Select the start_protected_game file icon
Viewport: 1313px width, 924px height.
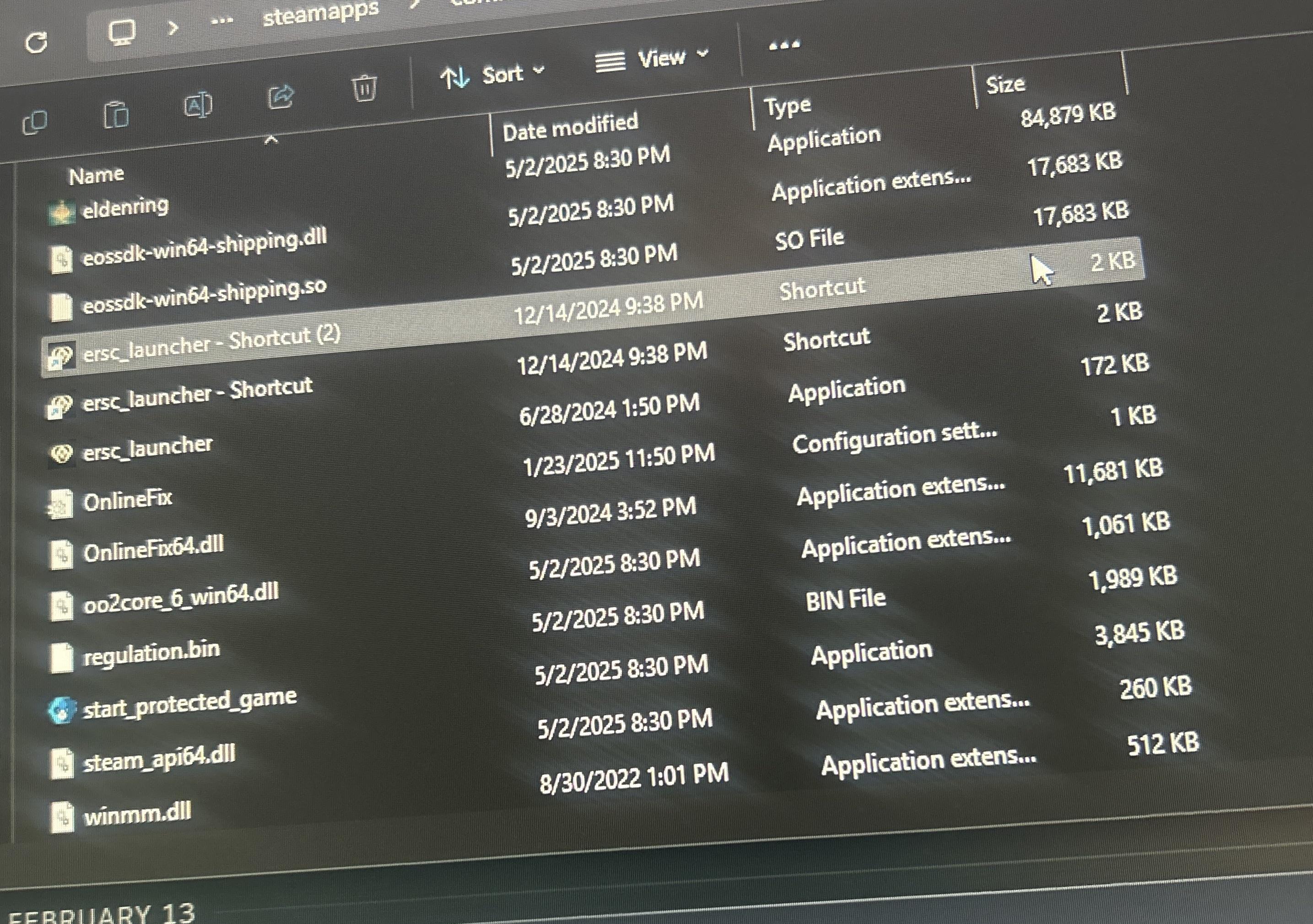pyautogui.click(x=61, y=710)
